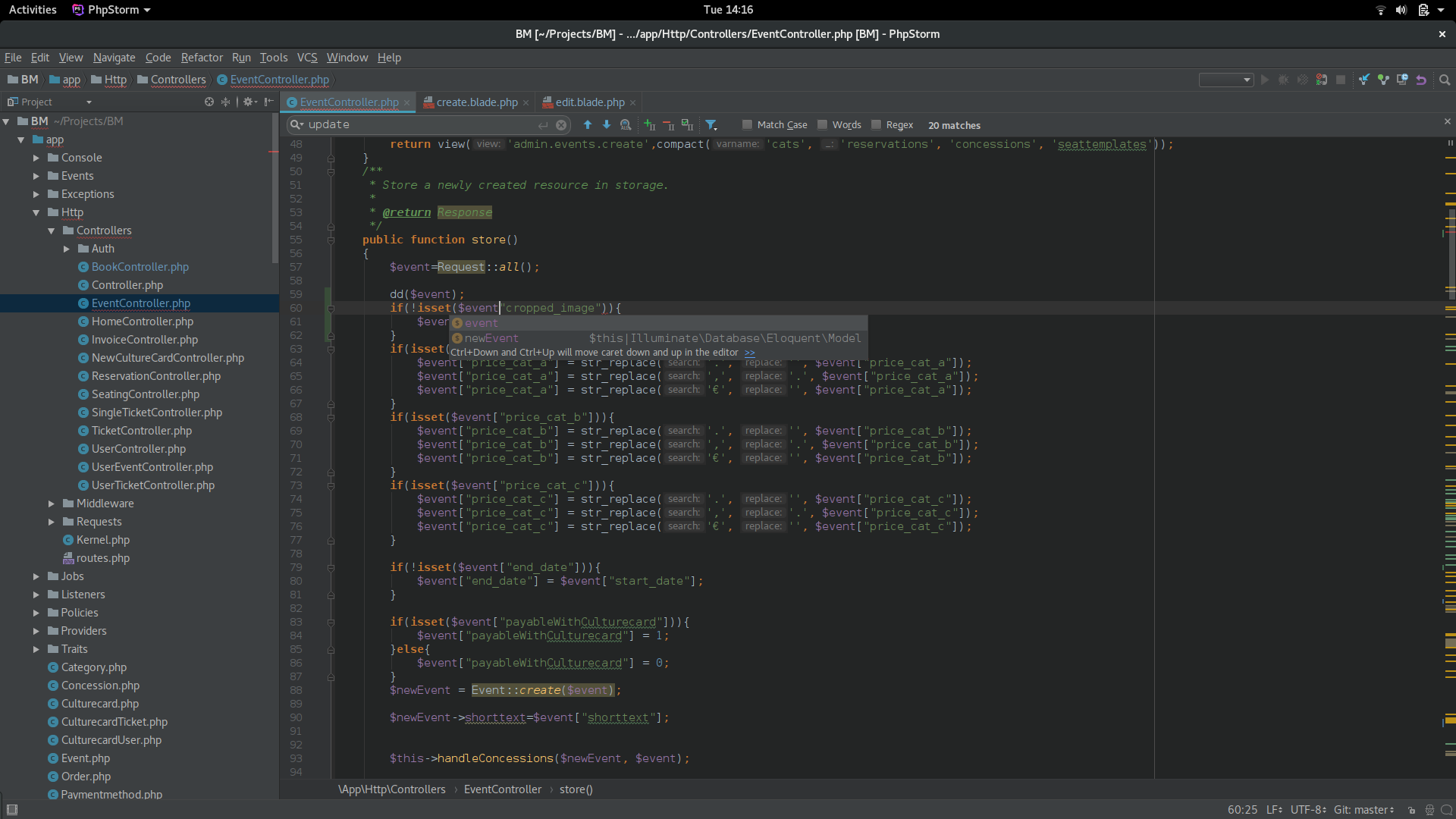Click the VCS Commit icon
Viewport: 1456px width, 819px height.
[1383, 80]
